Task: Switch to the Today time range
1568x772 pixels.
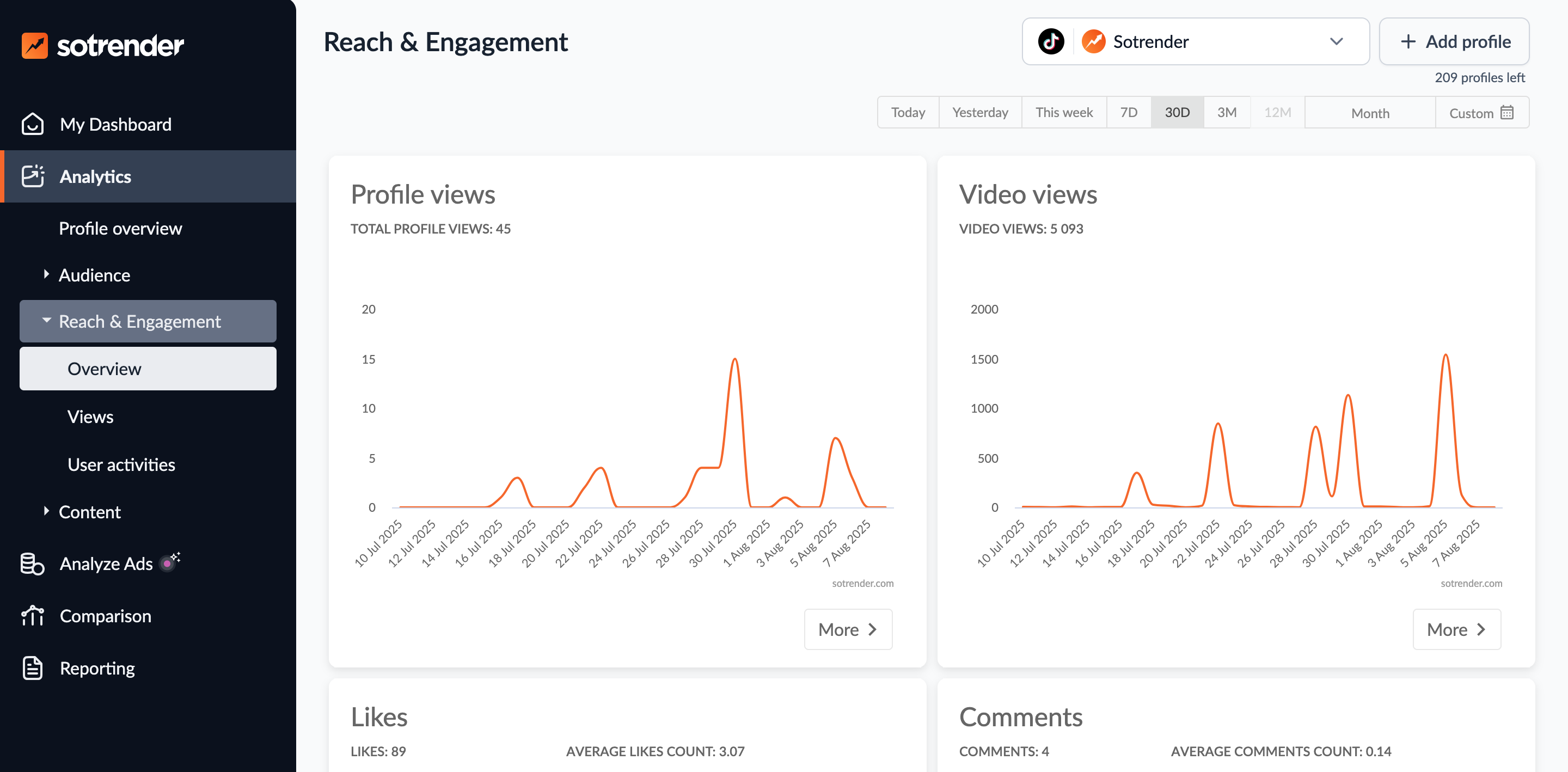Action: tap(908, 112)
